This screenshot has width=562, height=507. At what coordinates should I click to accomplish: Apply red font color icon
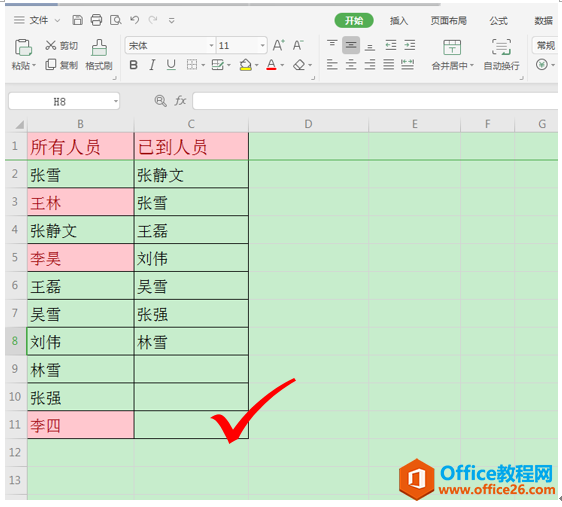coord(271,65)
